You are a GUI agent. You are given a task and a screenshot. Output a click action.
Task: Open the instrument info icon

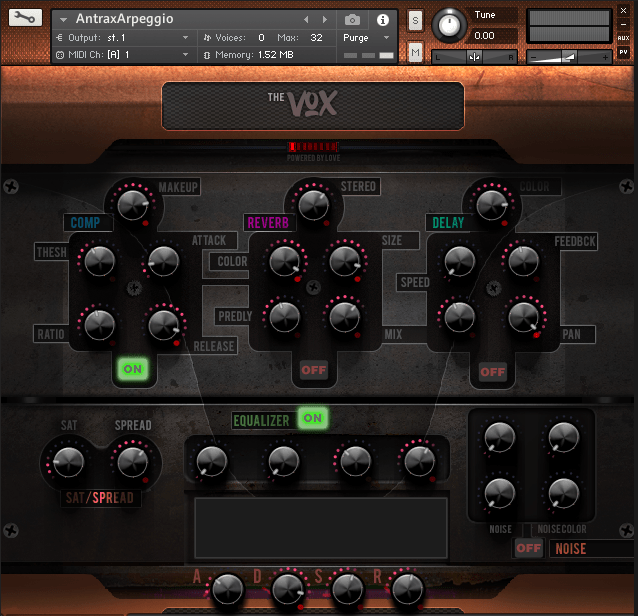382,20
